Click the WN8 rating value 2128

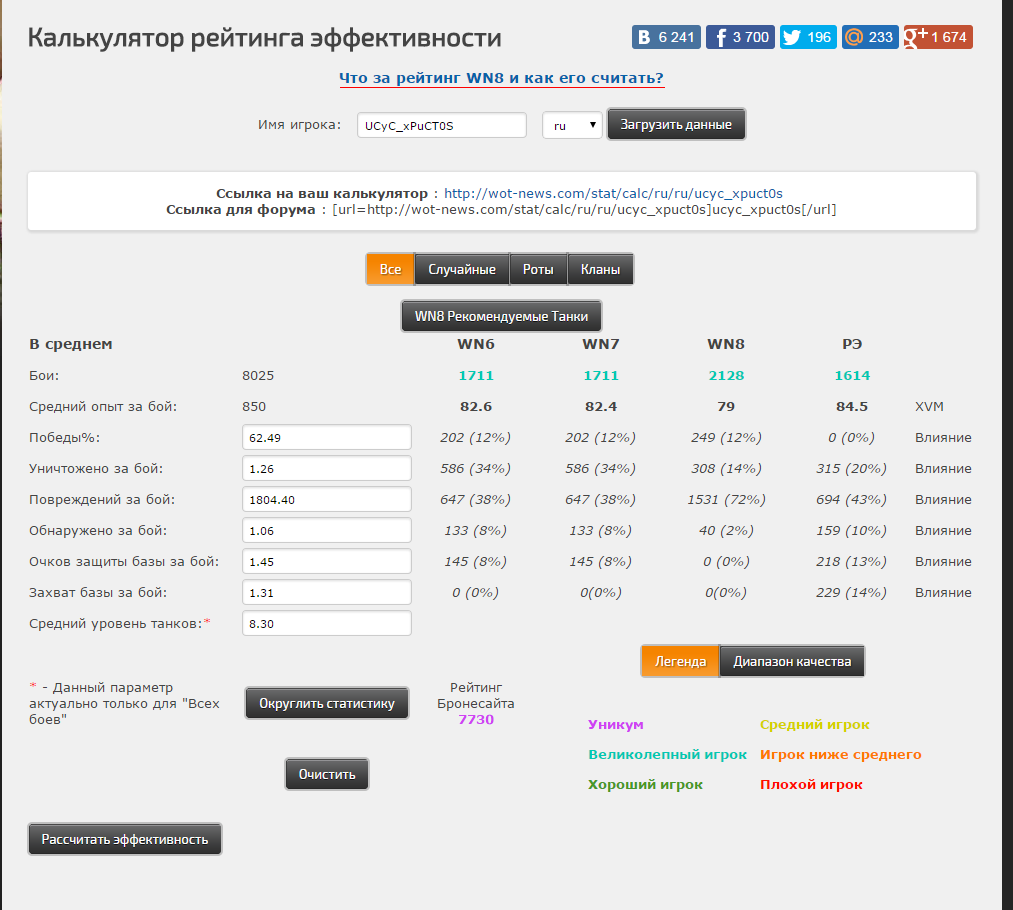point(726,375)
